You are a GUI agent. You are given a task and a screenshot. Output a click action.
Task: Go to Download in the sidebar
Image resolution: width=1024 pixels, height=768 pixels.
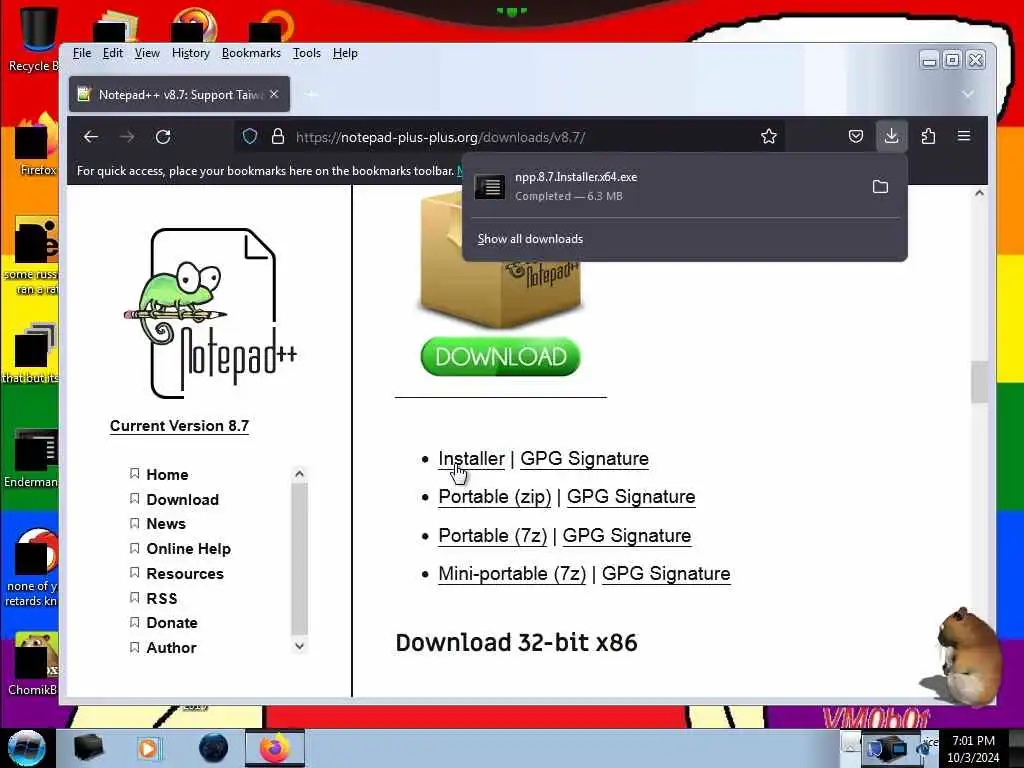(x=182, y=500)
